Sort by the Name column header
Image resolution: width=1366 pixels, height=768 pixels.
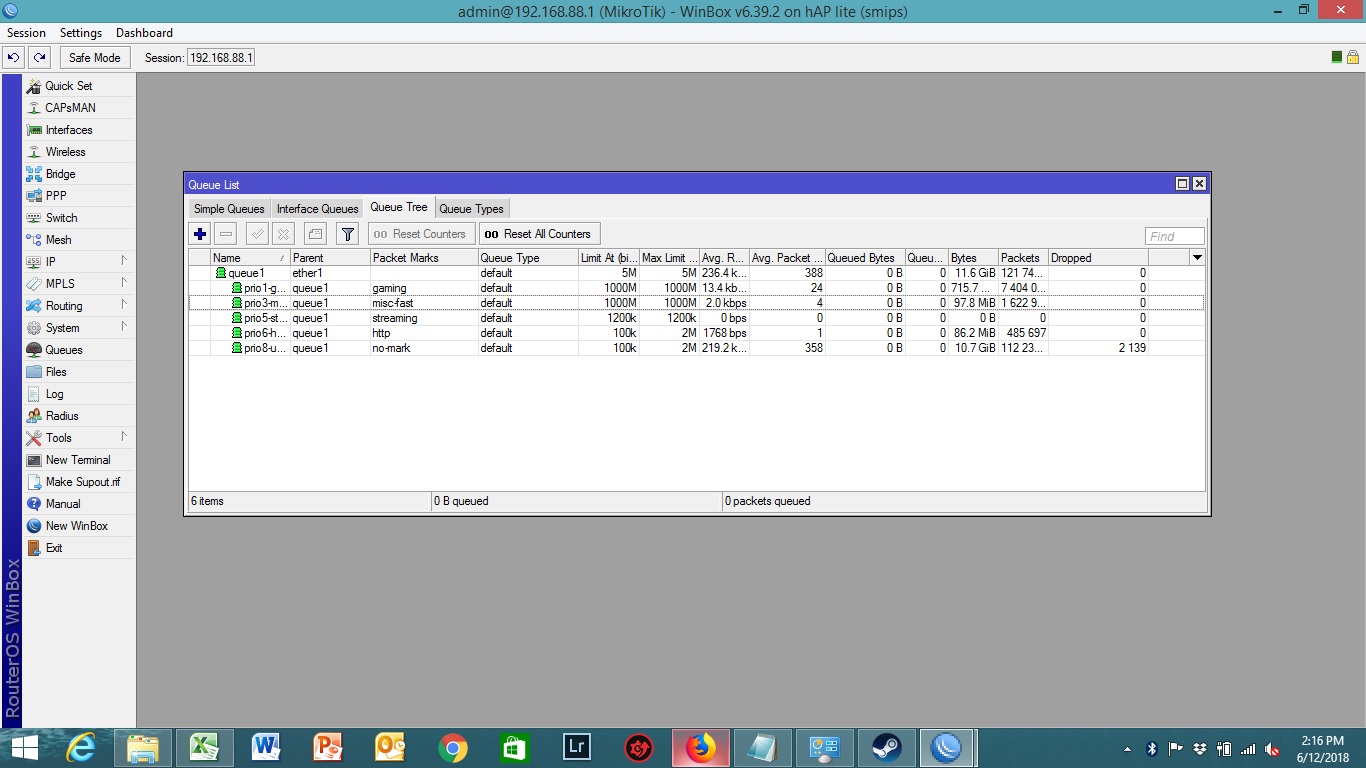click(249, 258)
